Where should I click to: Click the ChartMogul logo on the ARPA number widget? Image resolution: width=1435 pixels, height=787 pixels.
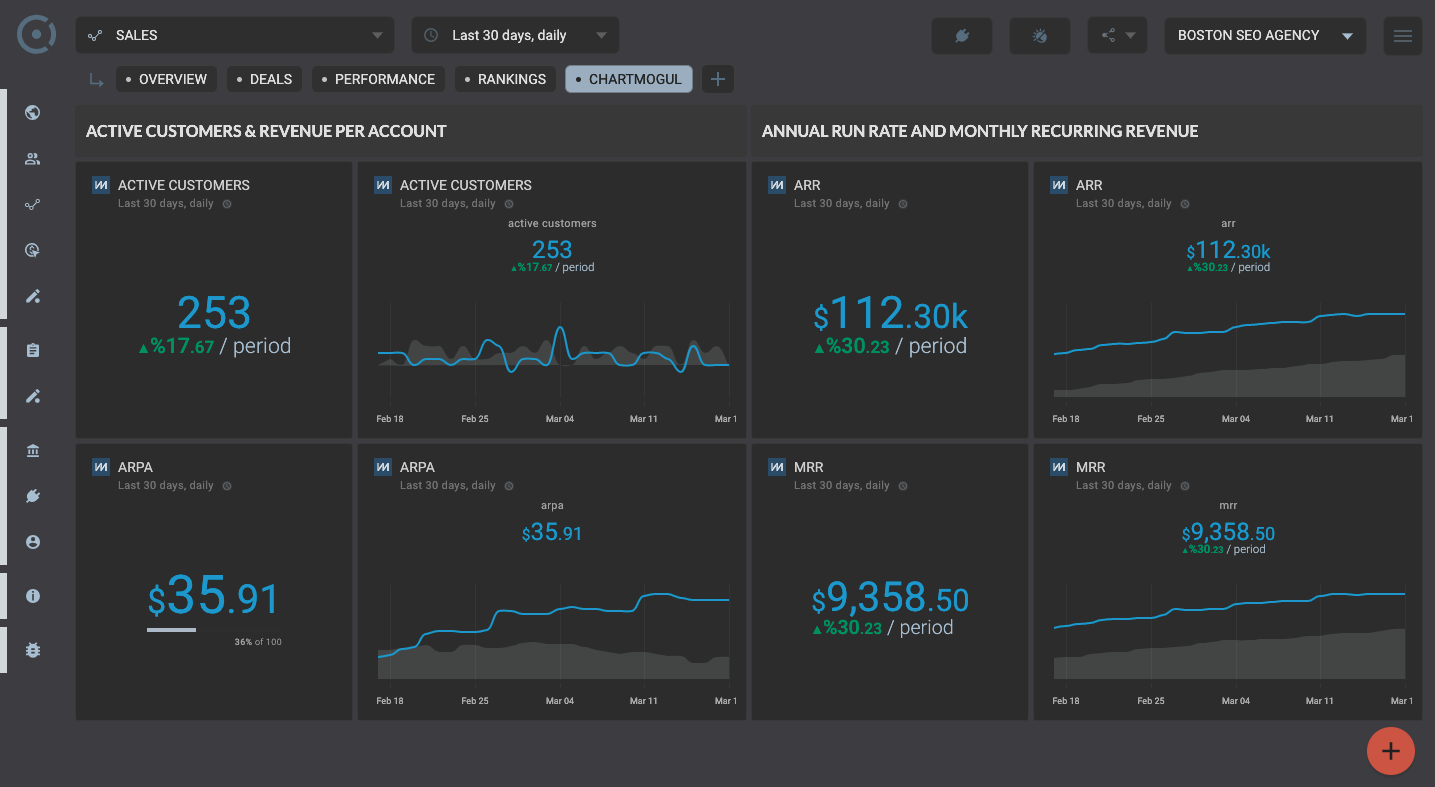[x=101, y=467]
